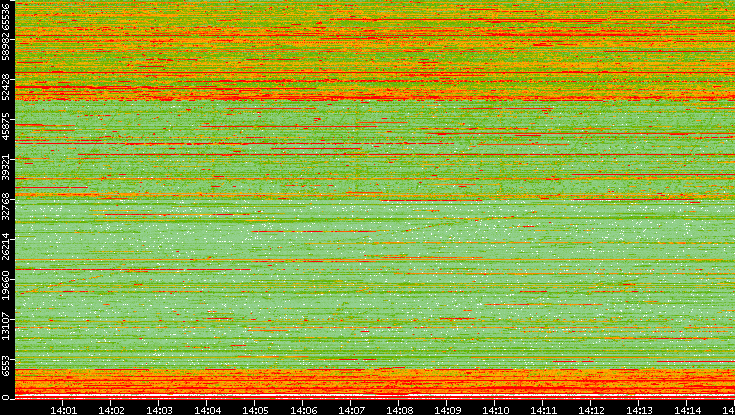Select the 14:02 time axis label
Viewport: 735px width, 415px height.
click(x=111, y=410)
